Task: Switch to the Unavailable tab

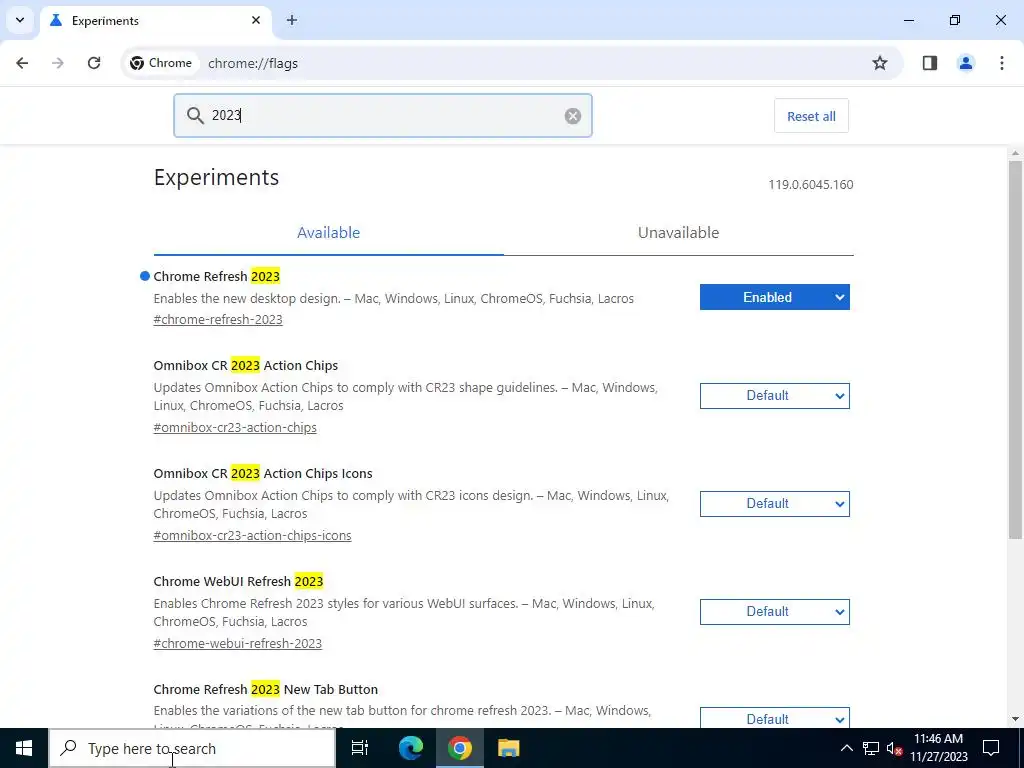Action: pos(679,232)
